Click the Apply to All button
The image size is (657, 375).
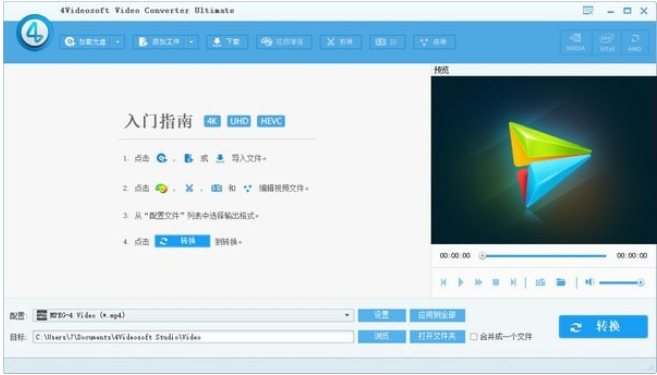pyautogui.click(x=437, y=315)
